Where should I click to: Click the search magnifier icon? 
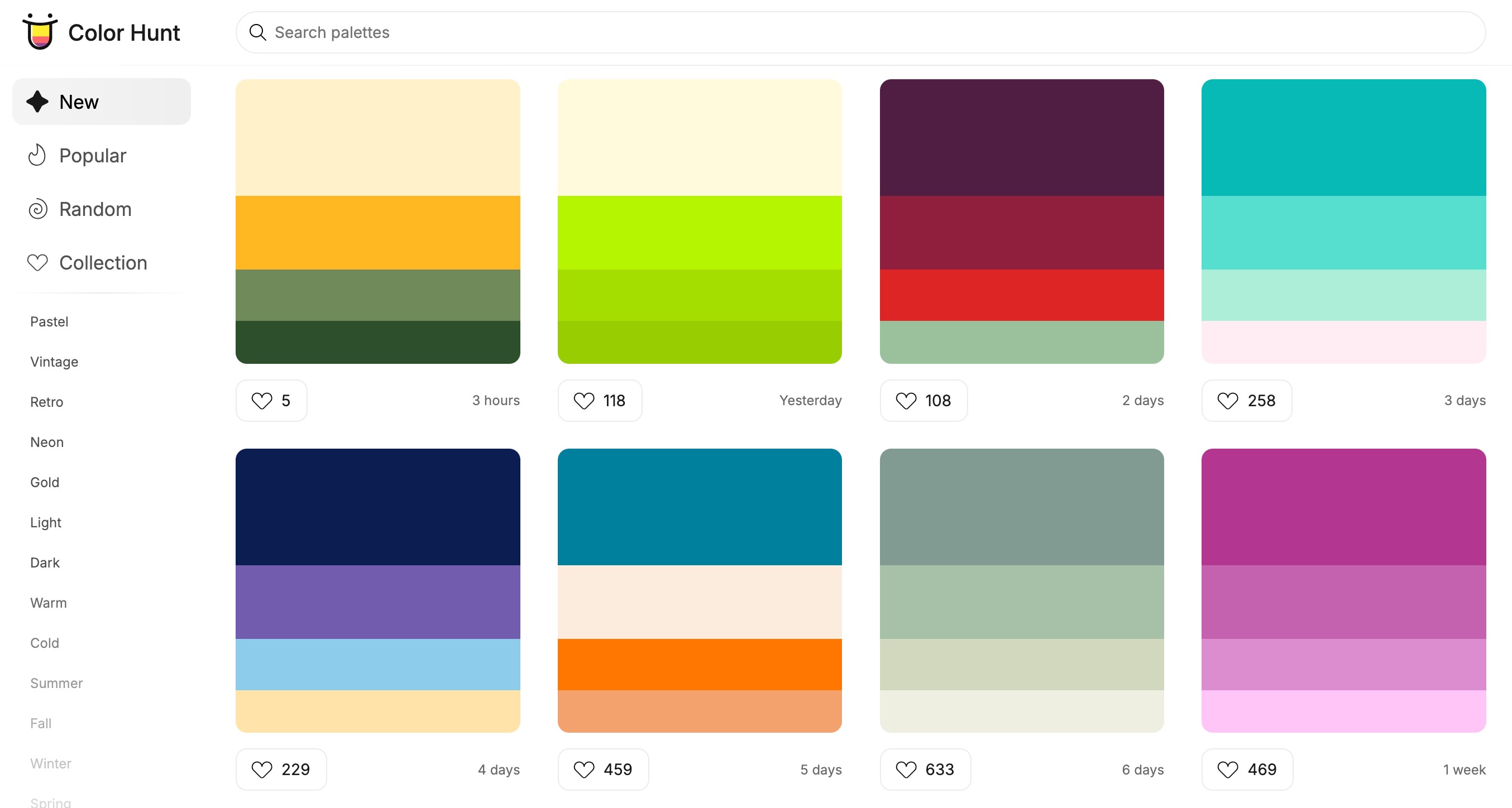[x=257, y=32]
